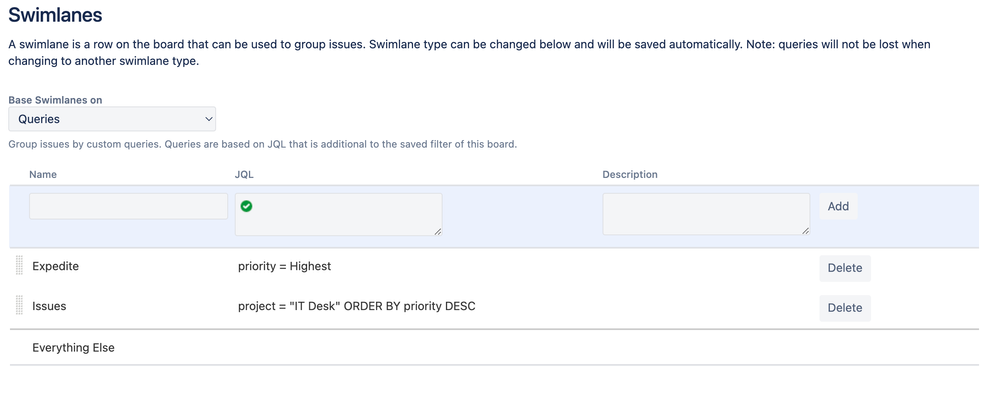This screenshot has width=999, height=397.
Task: Focus the new swimlane JQL textarea
Action: click(338, 214)
